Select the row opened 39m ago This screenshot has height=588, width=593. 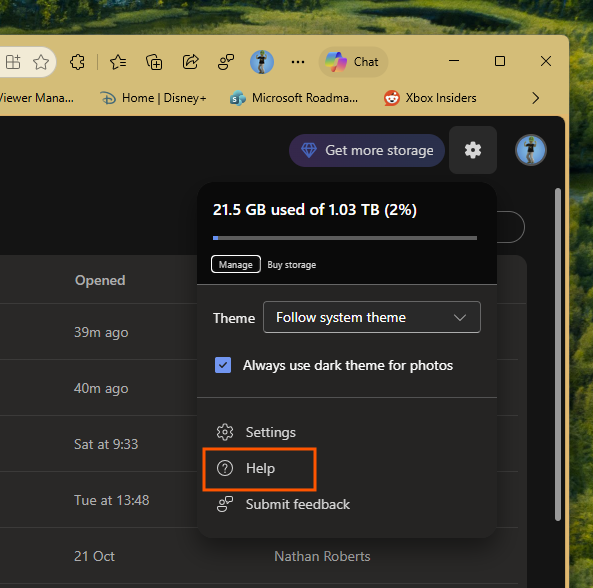point(98,332)
